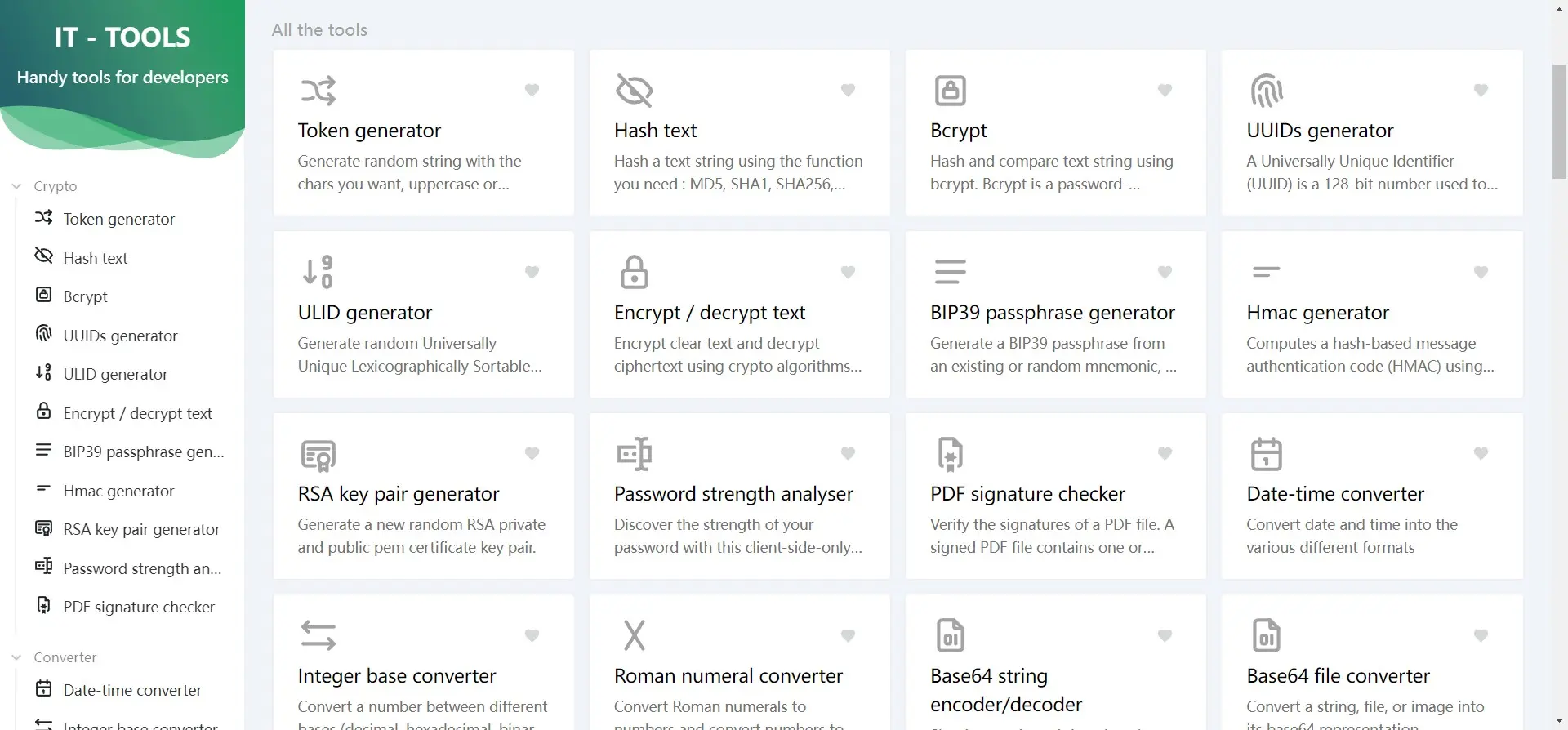1568x730 pixels.
Task: Click the calendar icon on Date-time converter card
Action: [x=1266, y=454]
